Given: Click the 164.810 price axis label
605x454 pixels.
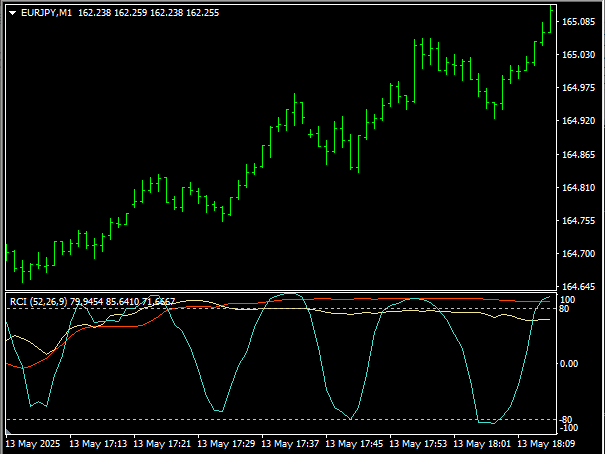Looking at the screenshot, I should pos(578,187).
